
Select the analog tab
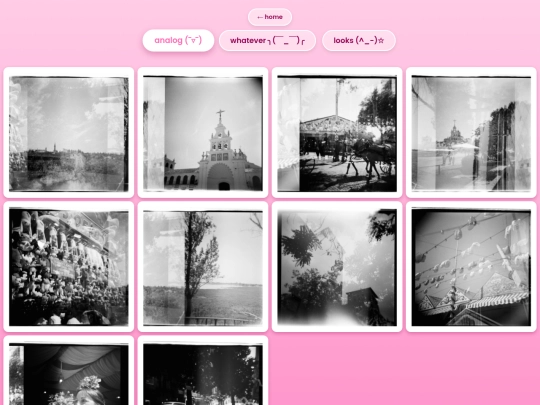click(178, 40)
